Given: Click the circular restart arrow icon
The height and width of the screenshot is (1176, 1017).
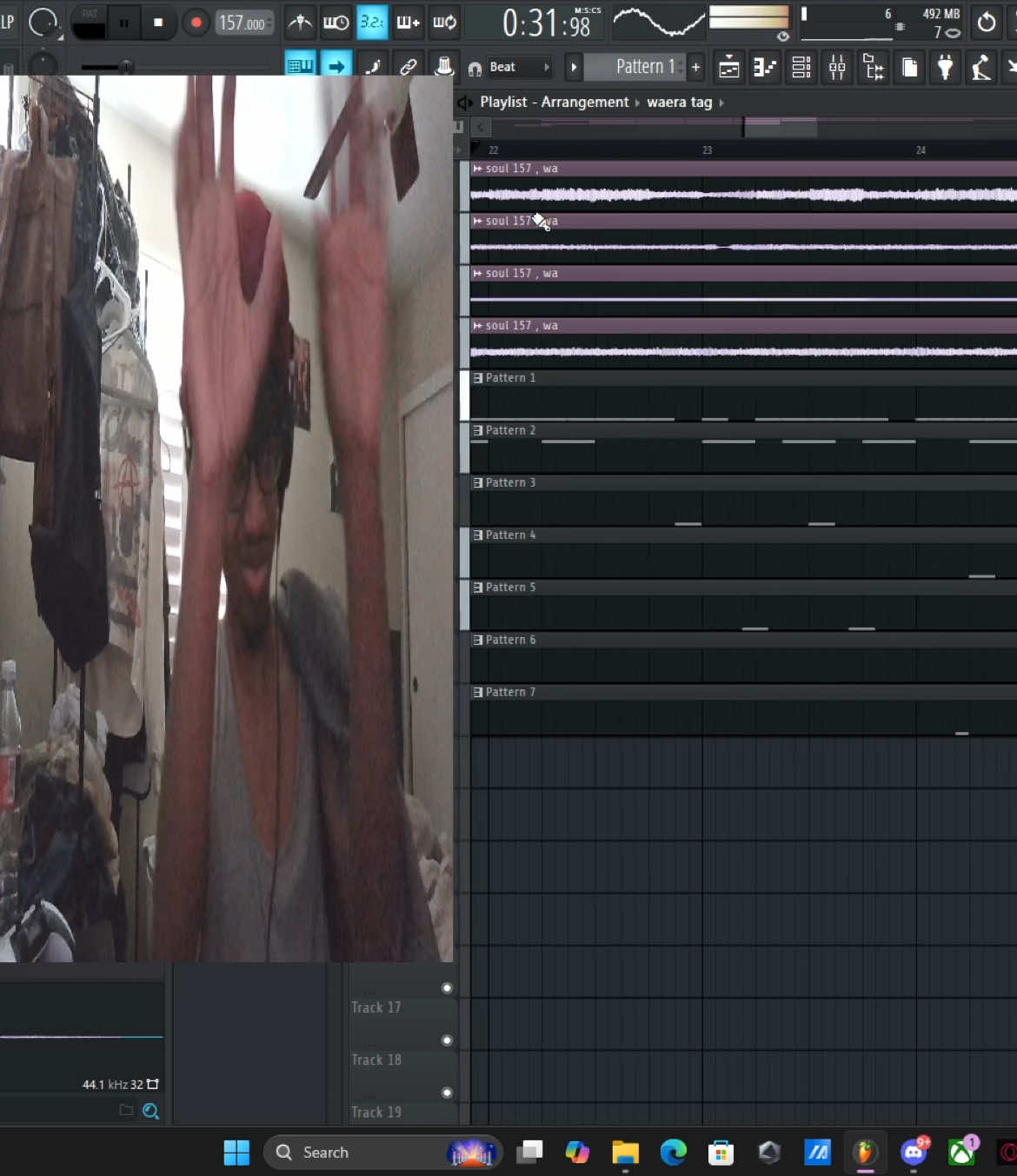Looking at the screenshot, I should [x=987, y=23].
